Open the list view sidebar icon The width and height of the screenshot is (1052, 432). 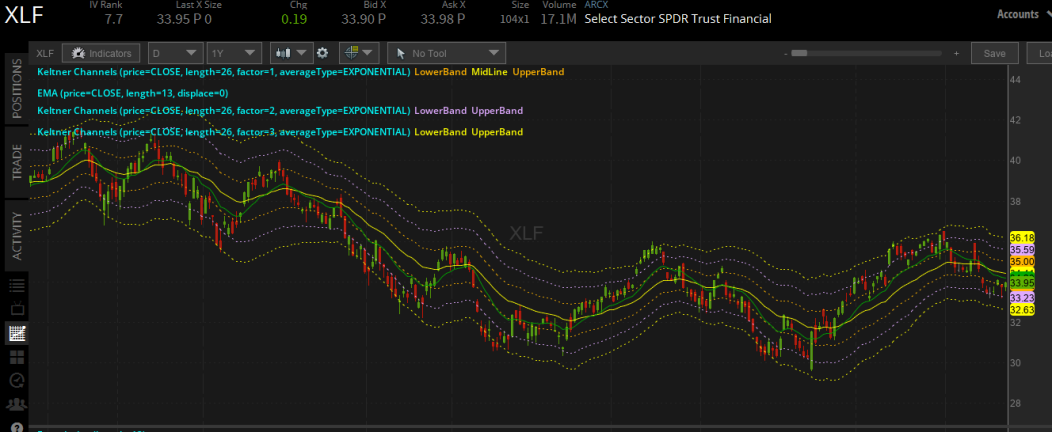(17, 285)
